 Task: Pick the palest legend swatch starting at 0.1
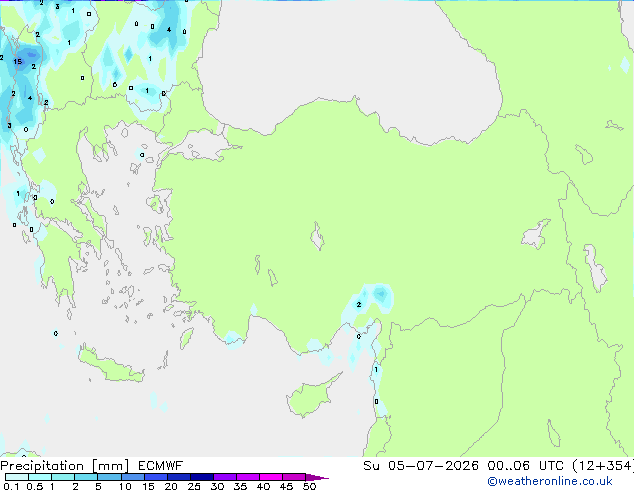[17, 477]
